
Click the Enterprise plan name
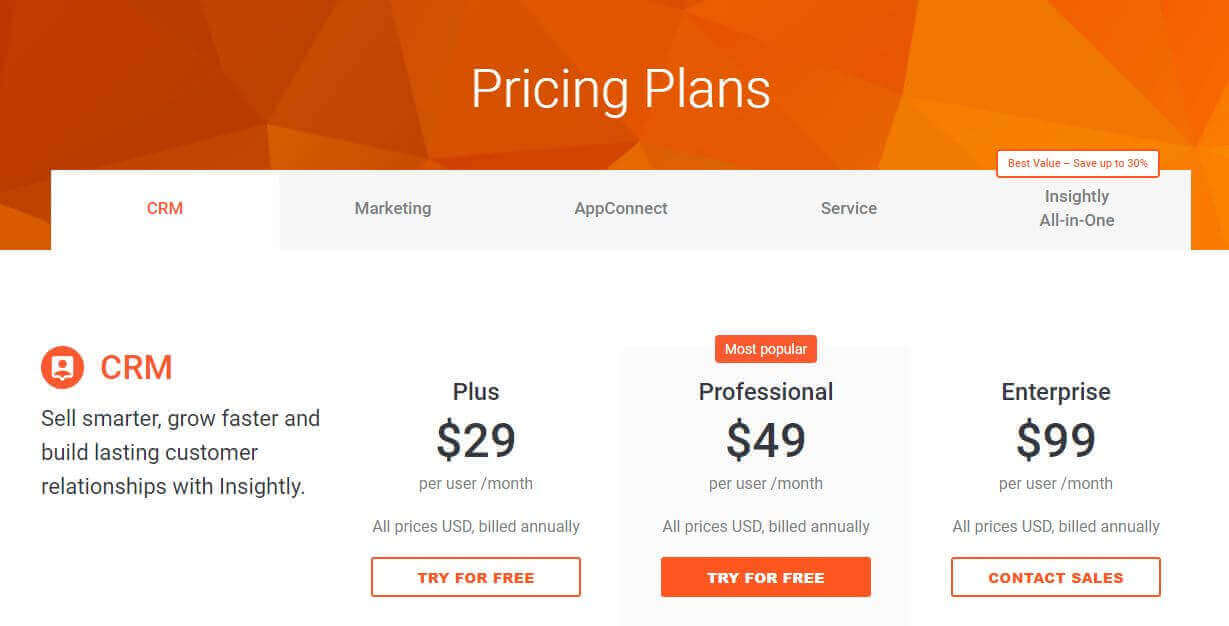1055,391
